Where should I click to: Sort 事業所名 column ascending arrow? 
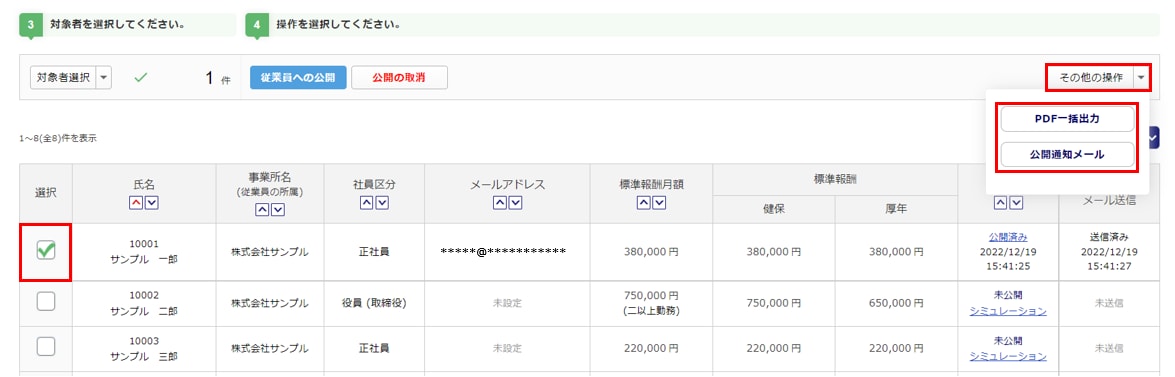[263, 210]
